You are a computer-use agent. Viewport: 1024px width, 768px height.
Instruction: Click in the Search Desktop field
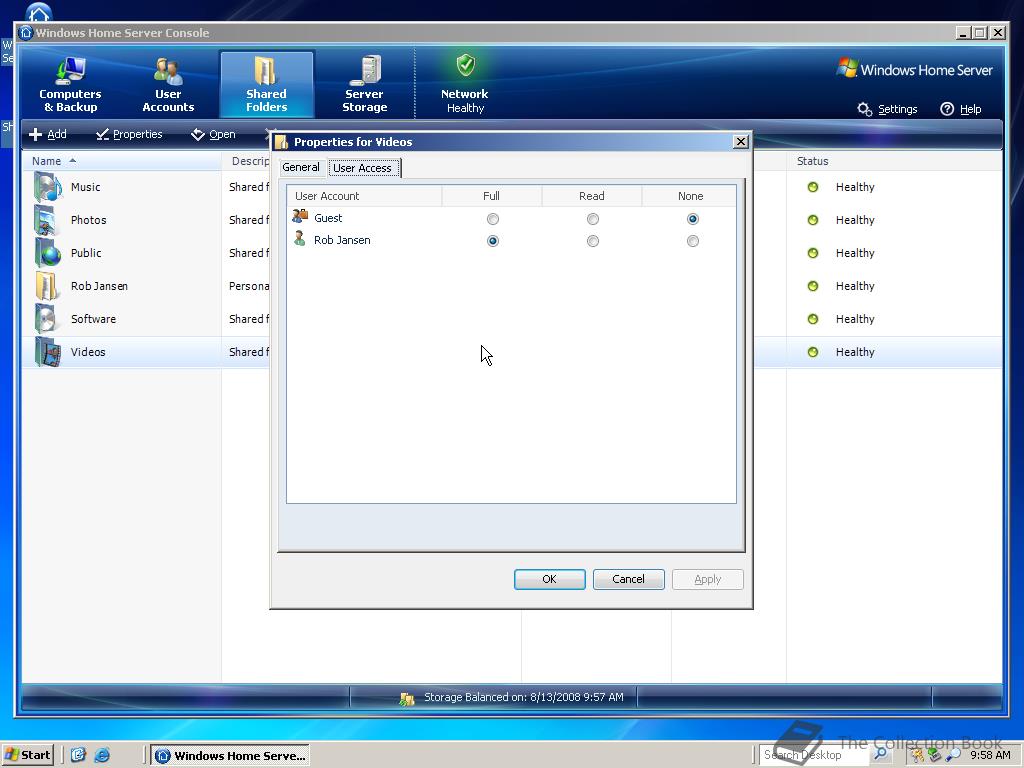[x=814, y=755]
